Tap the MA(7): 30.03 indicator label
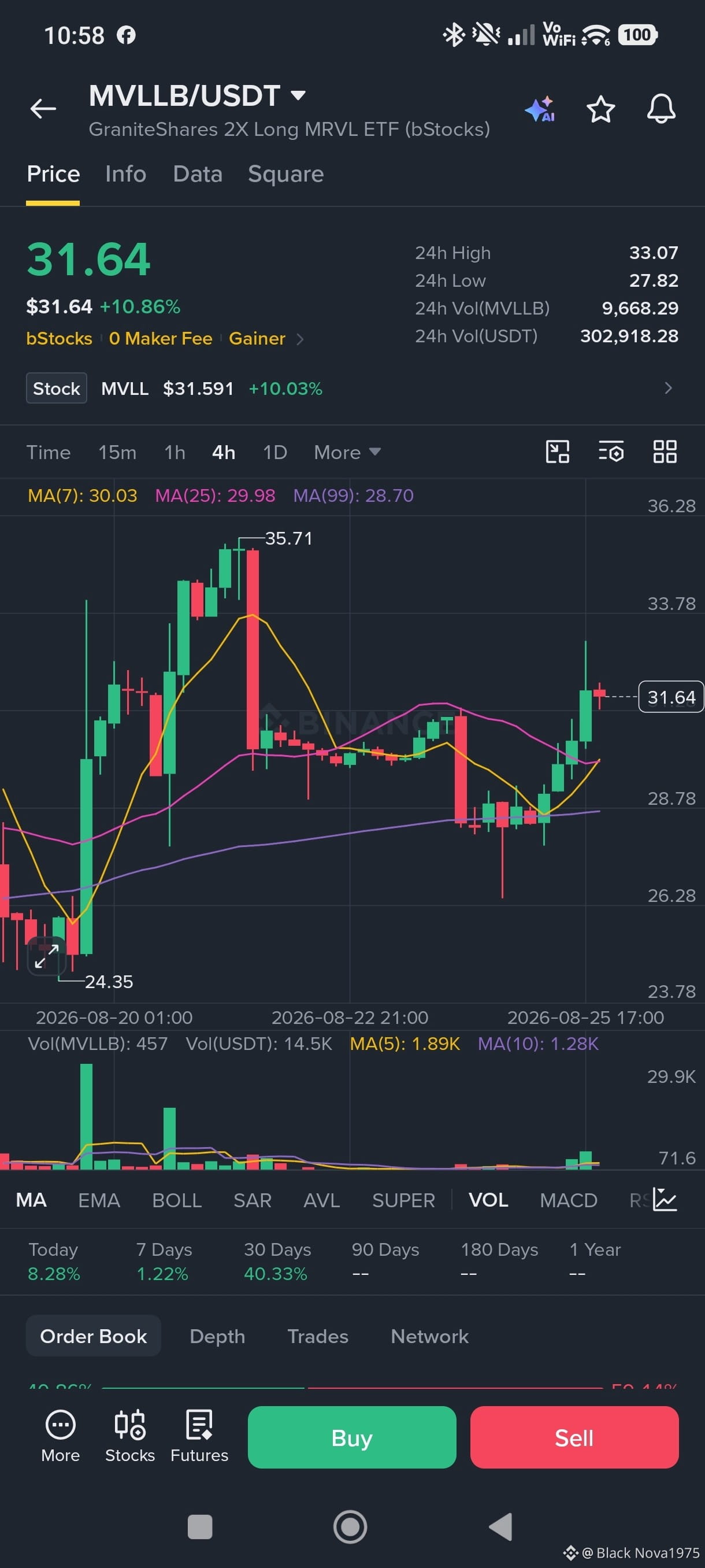This screenshot has height=1568, width=705. (83, 495)
